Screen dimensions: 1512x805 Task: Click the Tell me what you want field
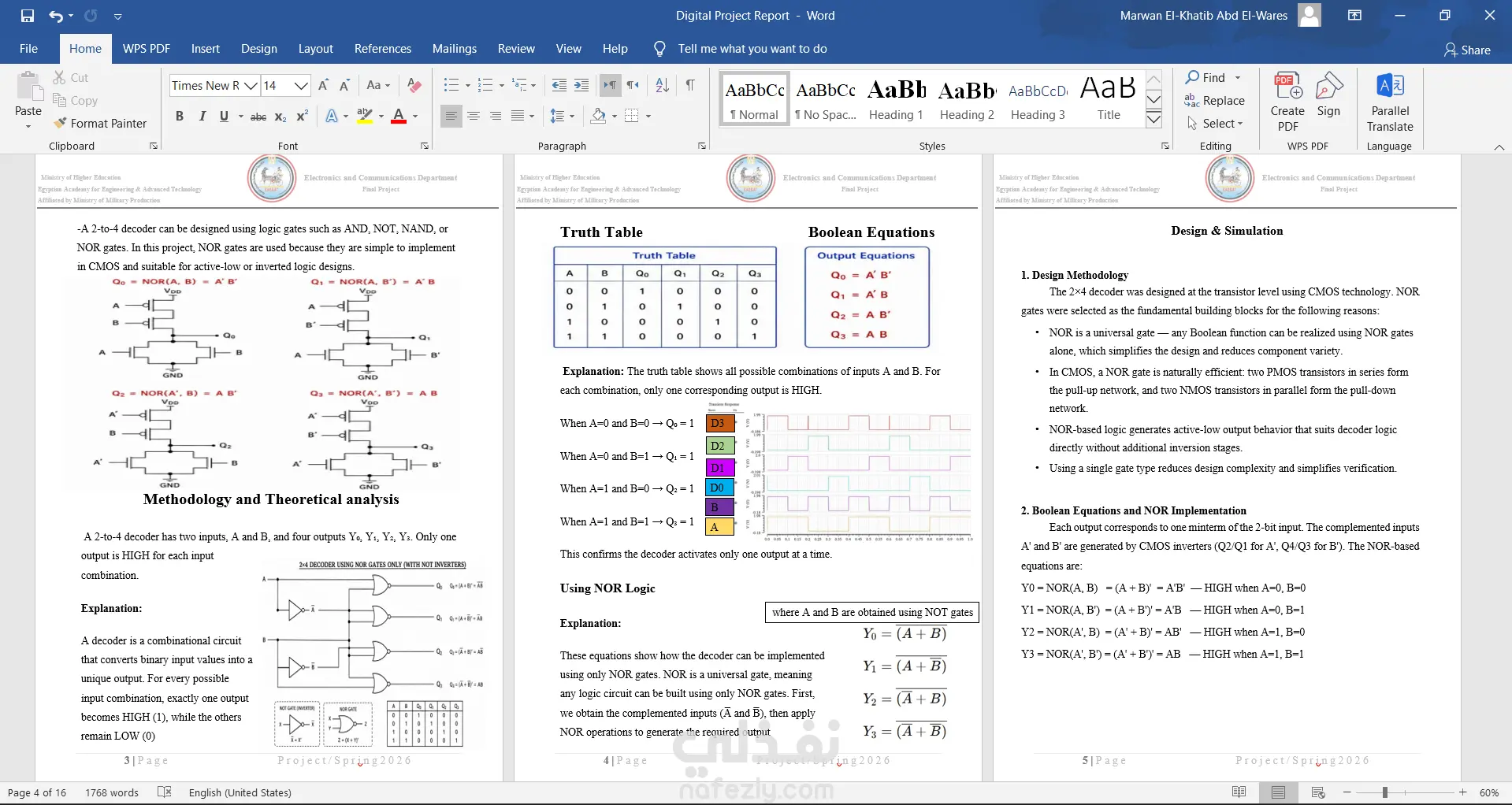pyautogui.click(x=752, y=49)
